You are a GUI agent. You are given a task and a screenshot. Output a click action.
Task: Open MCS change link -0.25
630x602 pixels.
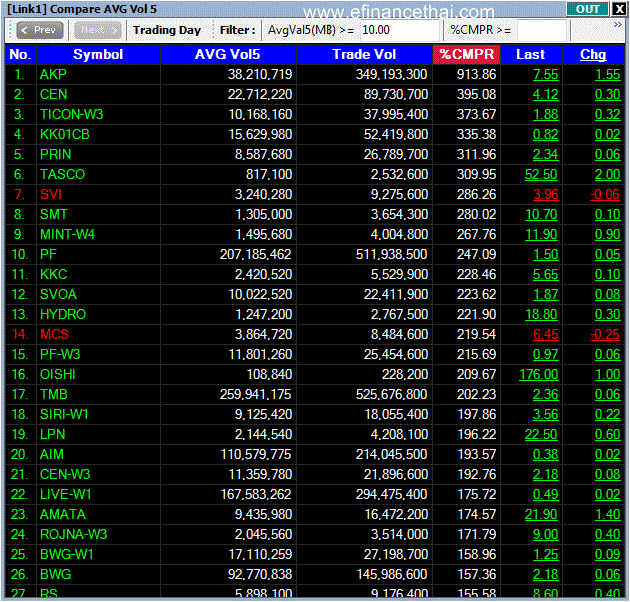[x=605, y=334]
